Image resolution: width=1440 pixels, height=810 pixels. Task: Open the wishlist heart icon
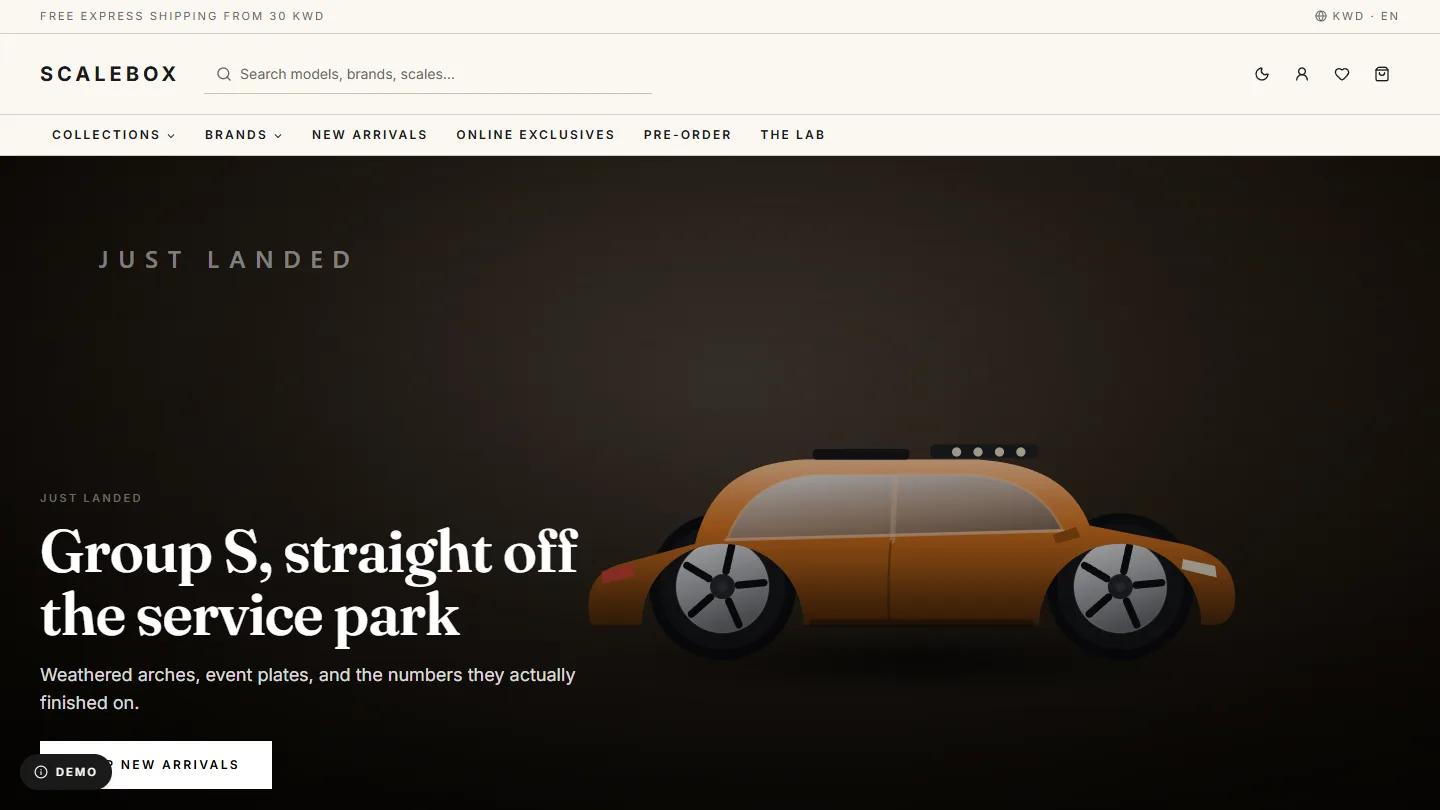point(1342,74)
